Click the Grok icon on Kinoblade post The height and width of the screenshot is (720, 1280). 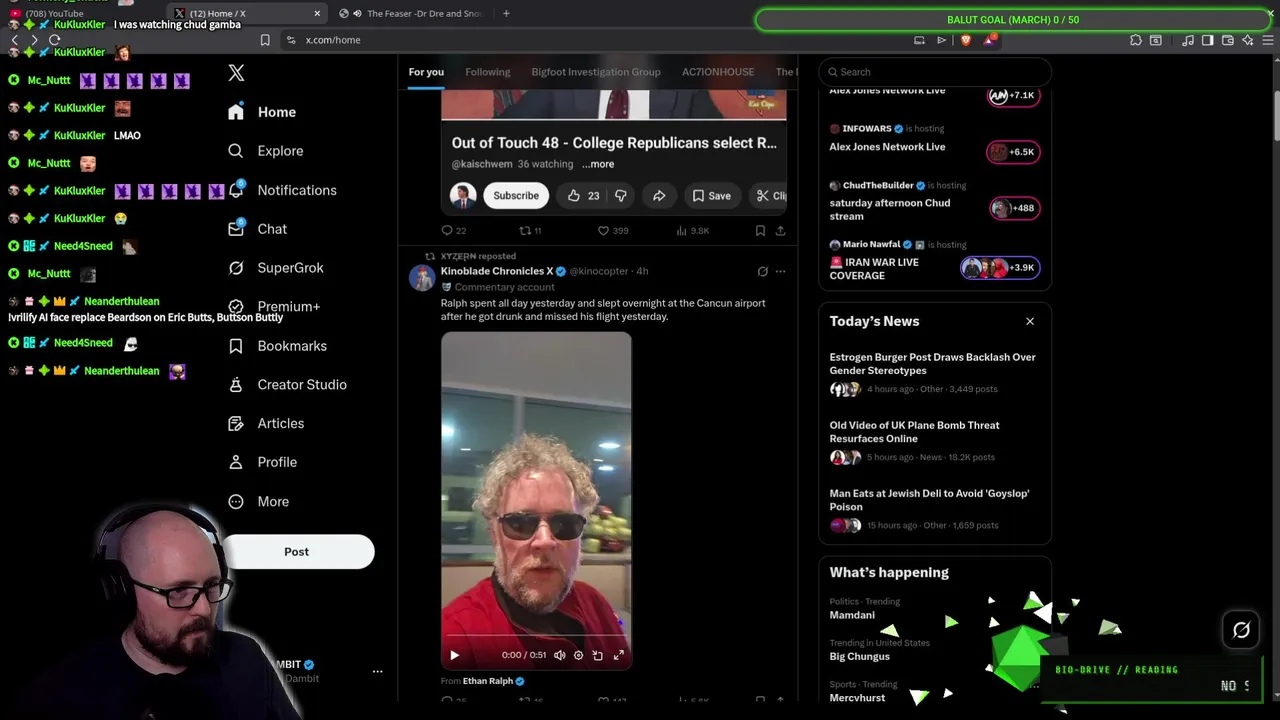(762, 271)
